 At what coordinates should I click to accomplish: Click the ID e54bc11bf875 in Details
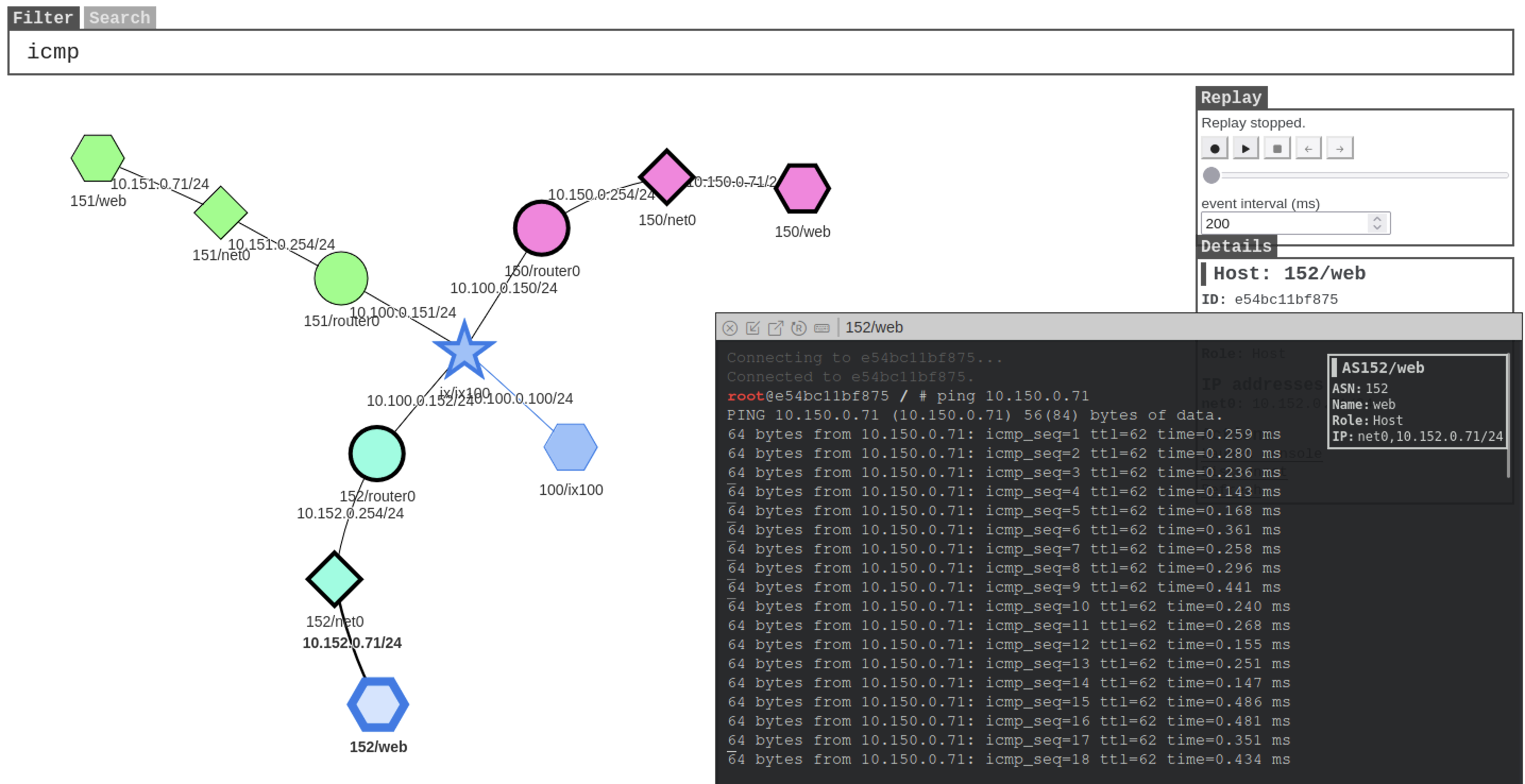pyautogui.click(x=1285, y=300)
